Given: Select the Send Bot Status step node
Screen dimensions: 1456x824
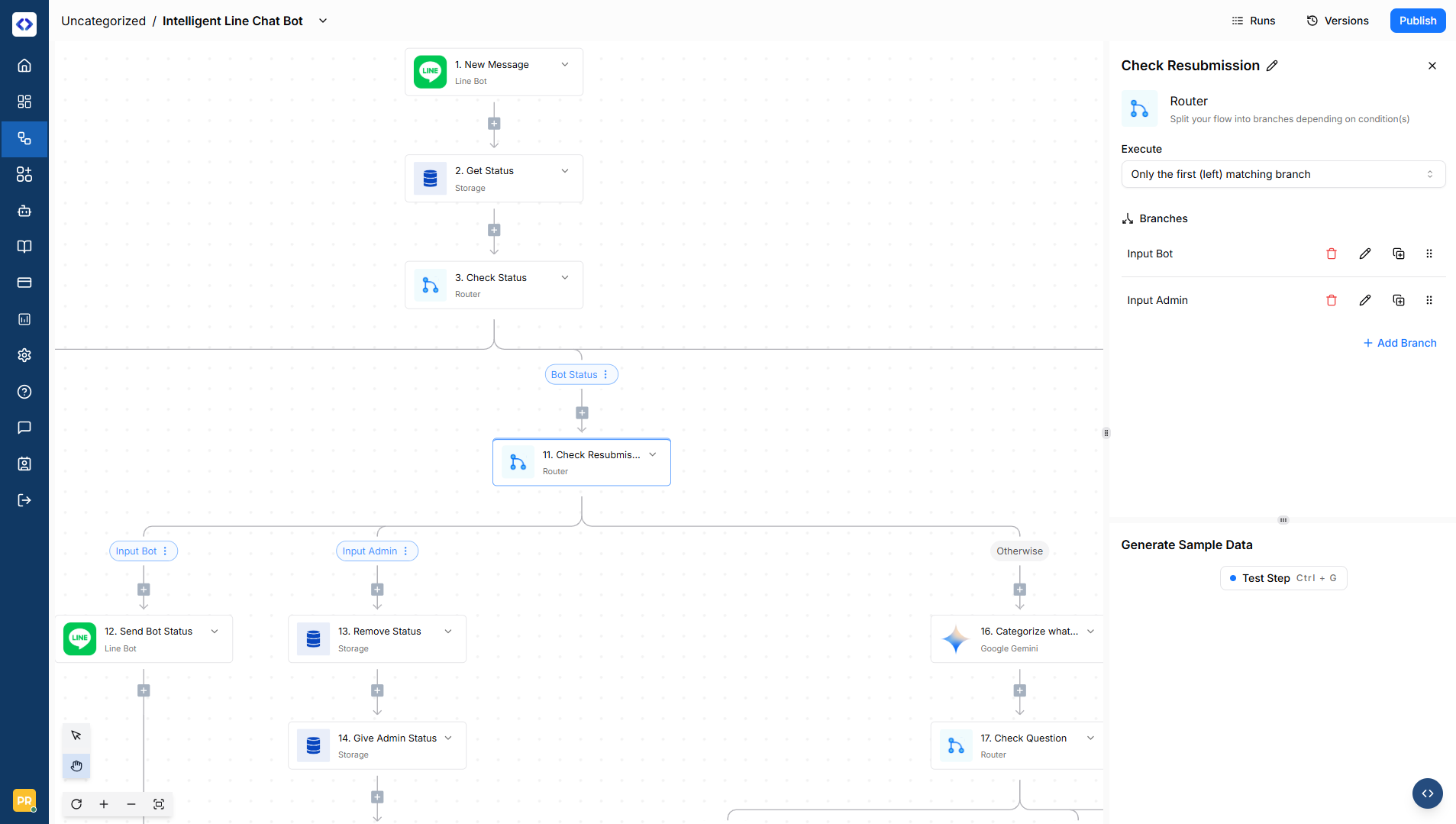Looking at the screenshot, I should (144, 639).
